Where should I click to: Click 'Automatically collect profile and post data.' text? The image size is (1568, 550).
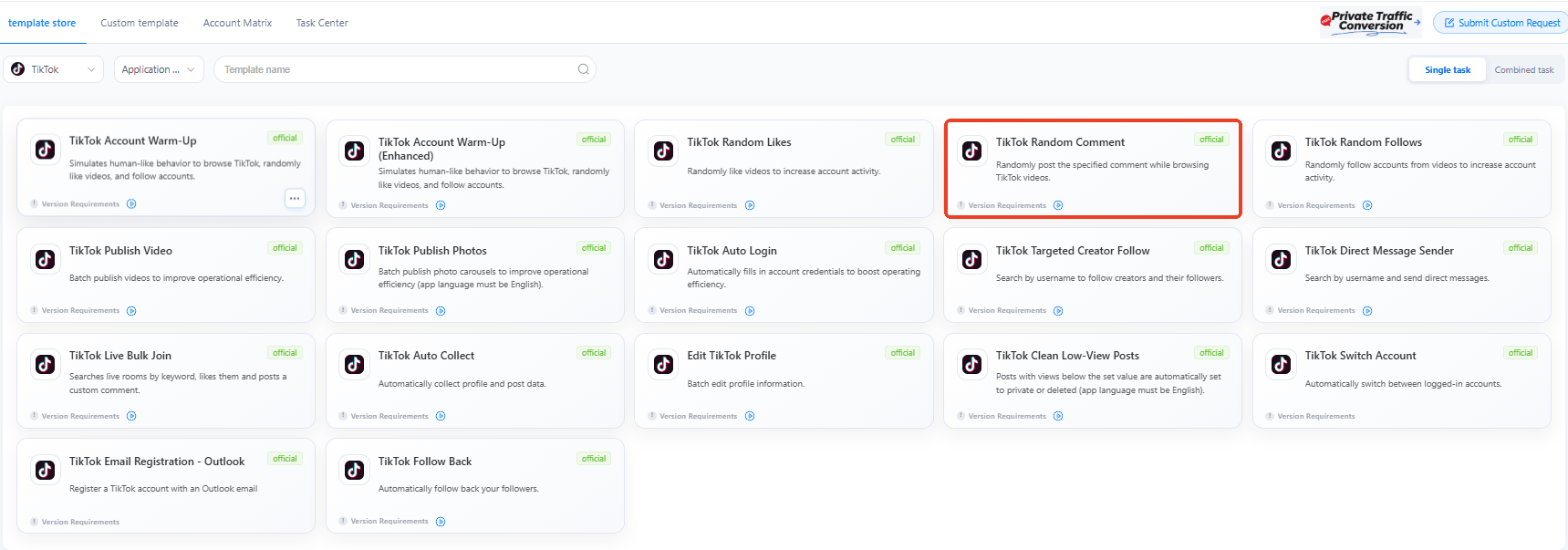point(462,384)
